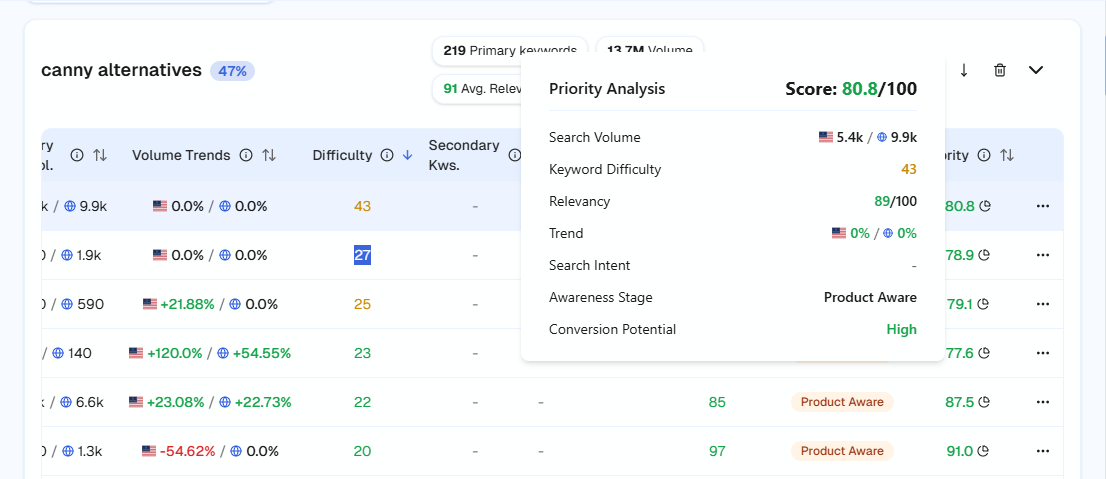Click the 91 Avg. Relevancy pill

[x=477, y=89]
